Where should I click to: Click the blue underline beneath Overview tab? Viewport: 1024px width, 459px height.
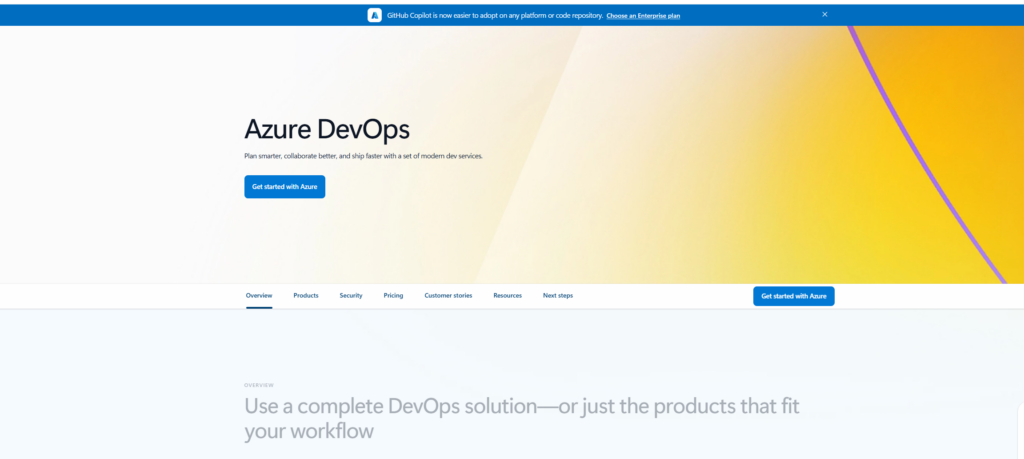point(259,307)
